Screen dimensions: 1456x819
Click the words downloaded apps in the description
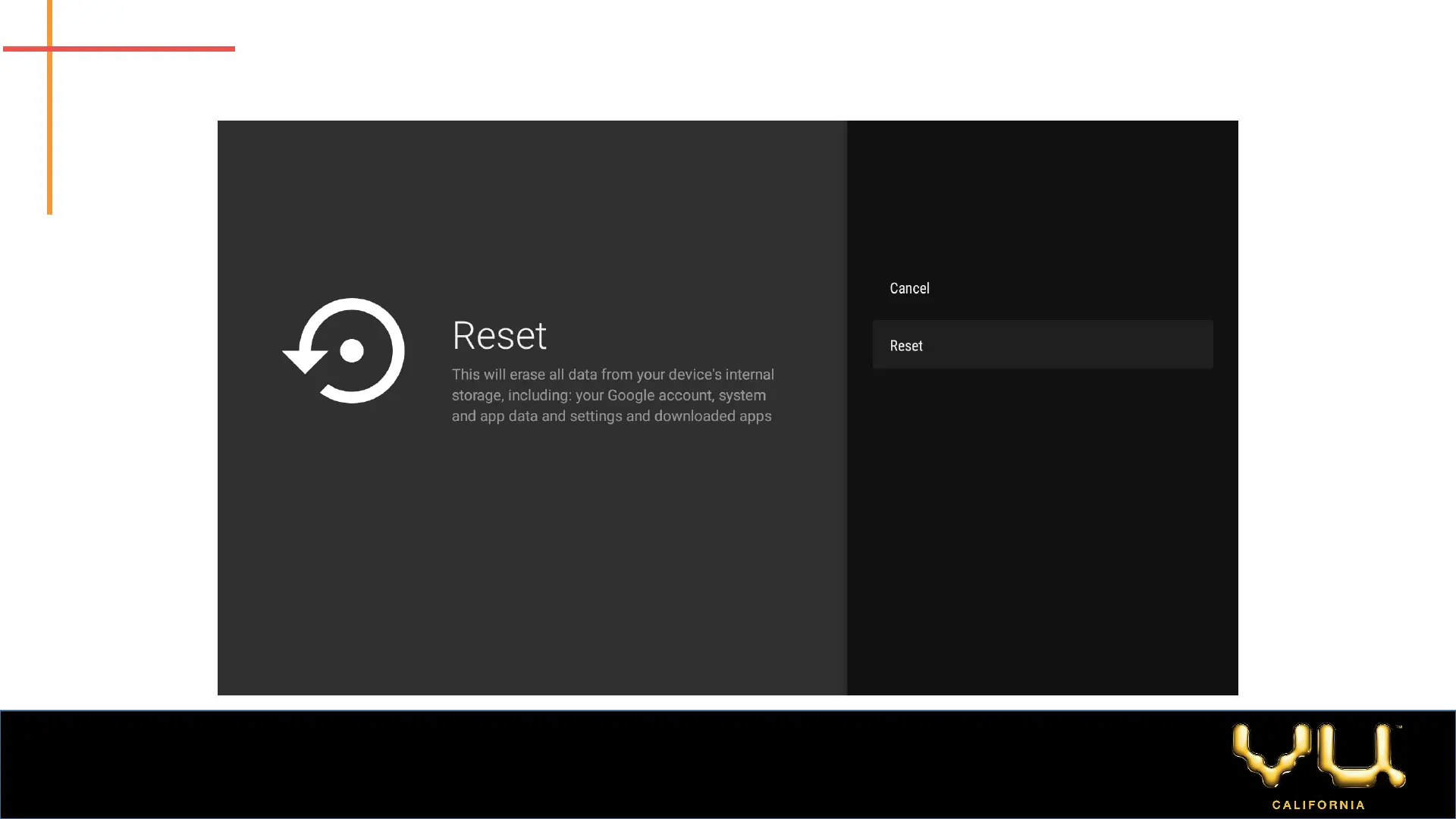pyautogui.click(x=712, y=416)
